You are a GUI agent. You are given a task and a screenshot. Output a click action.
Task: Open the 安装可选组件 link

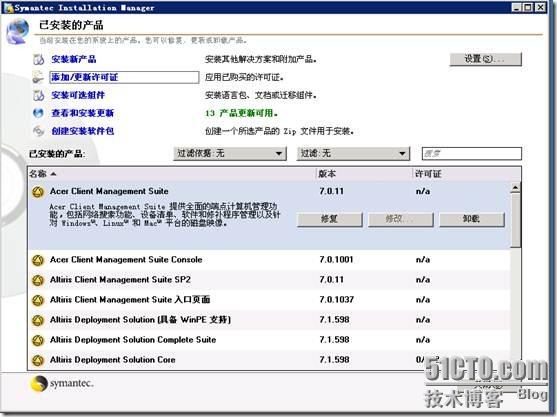[78, 95]
